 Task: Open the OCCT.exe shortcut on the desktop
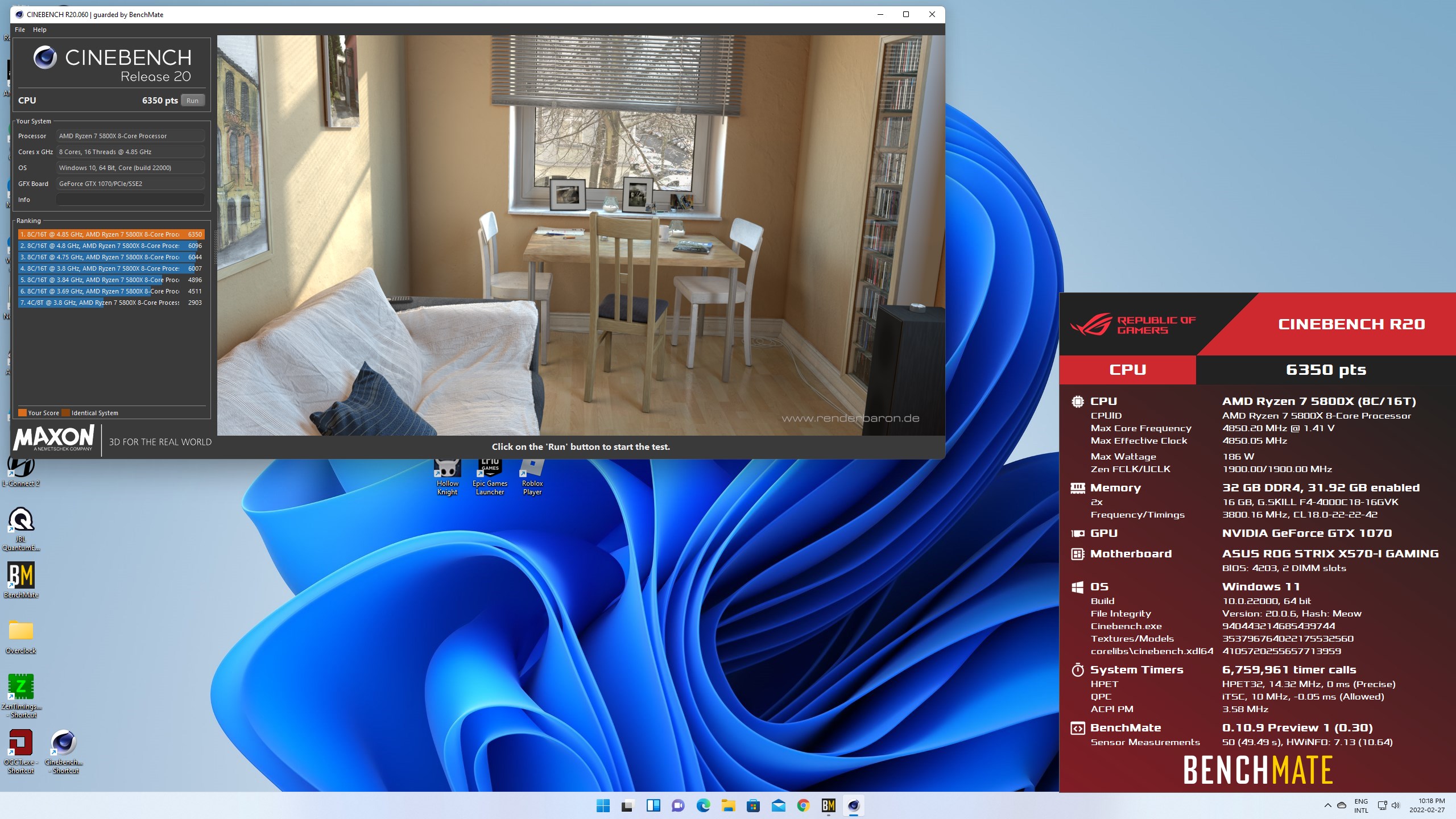tap(21, 751)
